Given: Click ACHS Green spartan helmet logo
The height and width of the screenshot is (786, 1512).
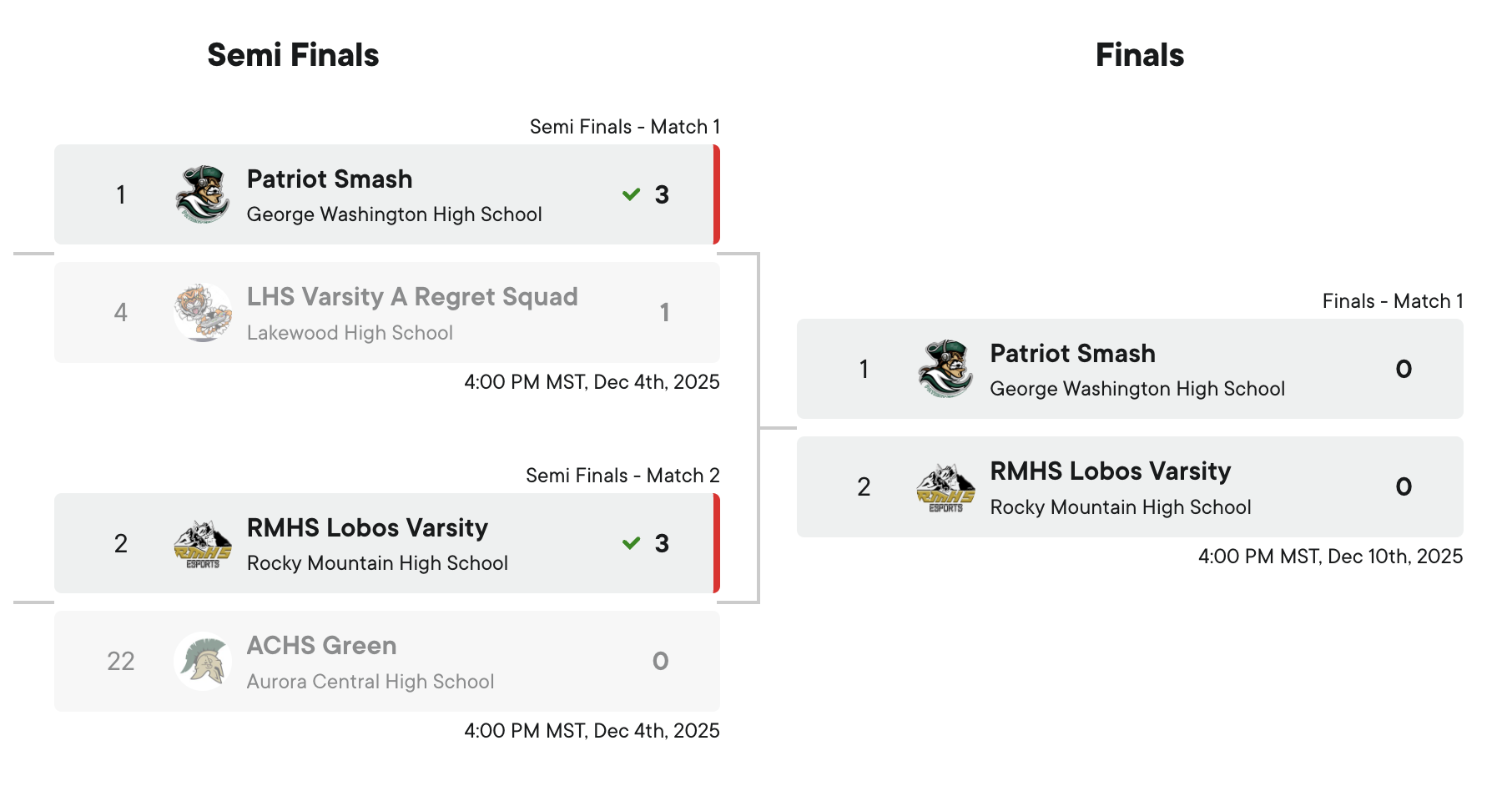Looking at the screenshot, I should pyautogui.click(x=203, y=662).
